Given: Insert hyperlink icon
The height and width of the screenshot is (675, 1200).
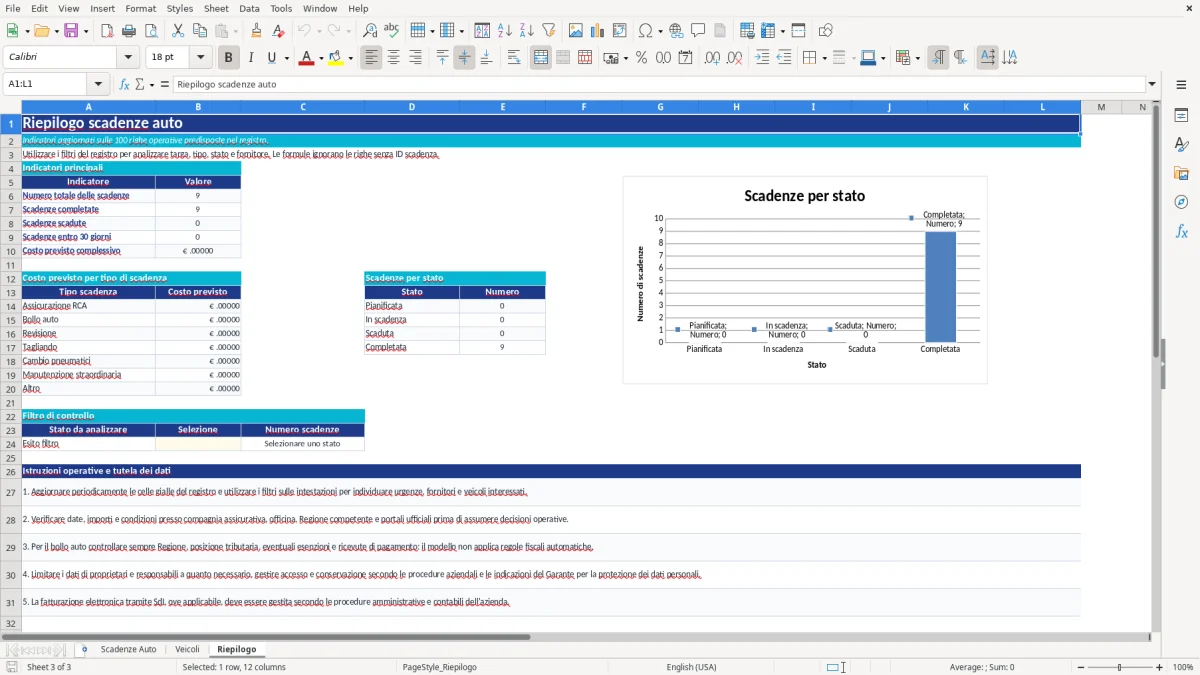Looking at the screenshot, I should [x=676, y=31].
